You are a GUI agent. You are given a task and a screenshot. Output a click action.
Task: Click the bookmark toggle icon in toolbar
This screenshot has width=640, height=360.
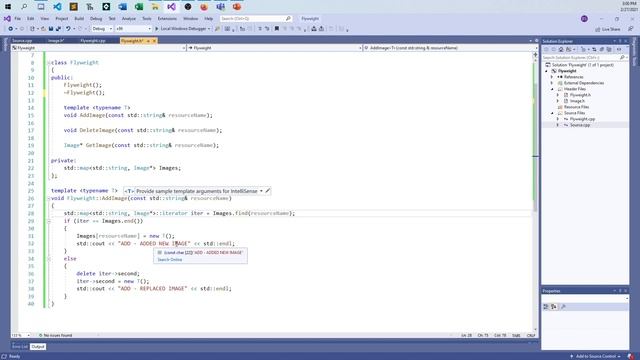coord(277,29)
